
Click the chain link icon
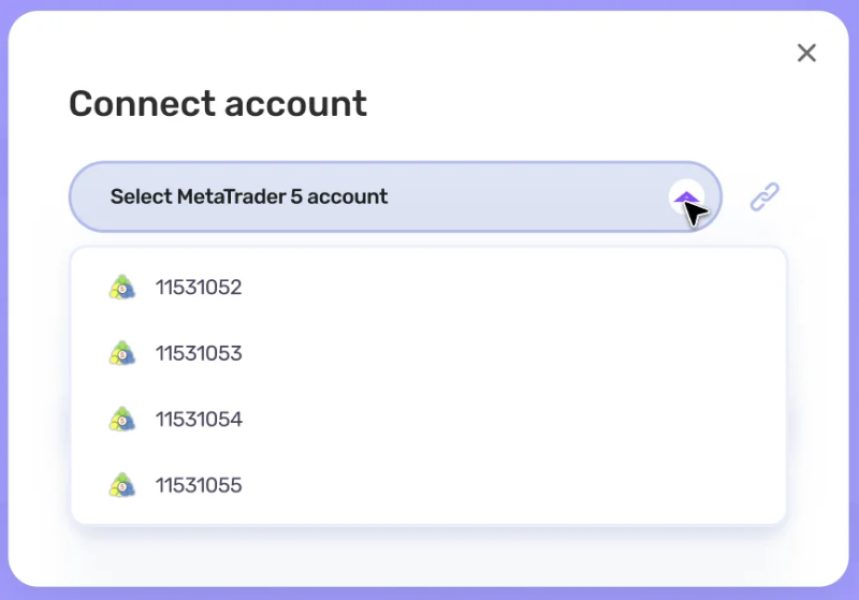(765, 197)
